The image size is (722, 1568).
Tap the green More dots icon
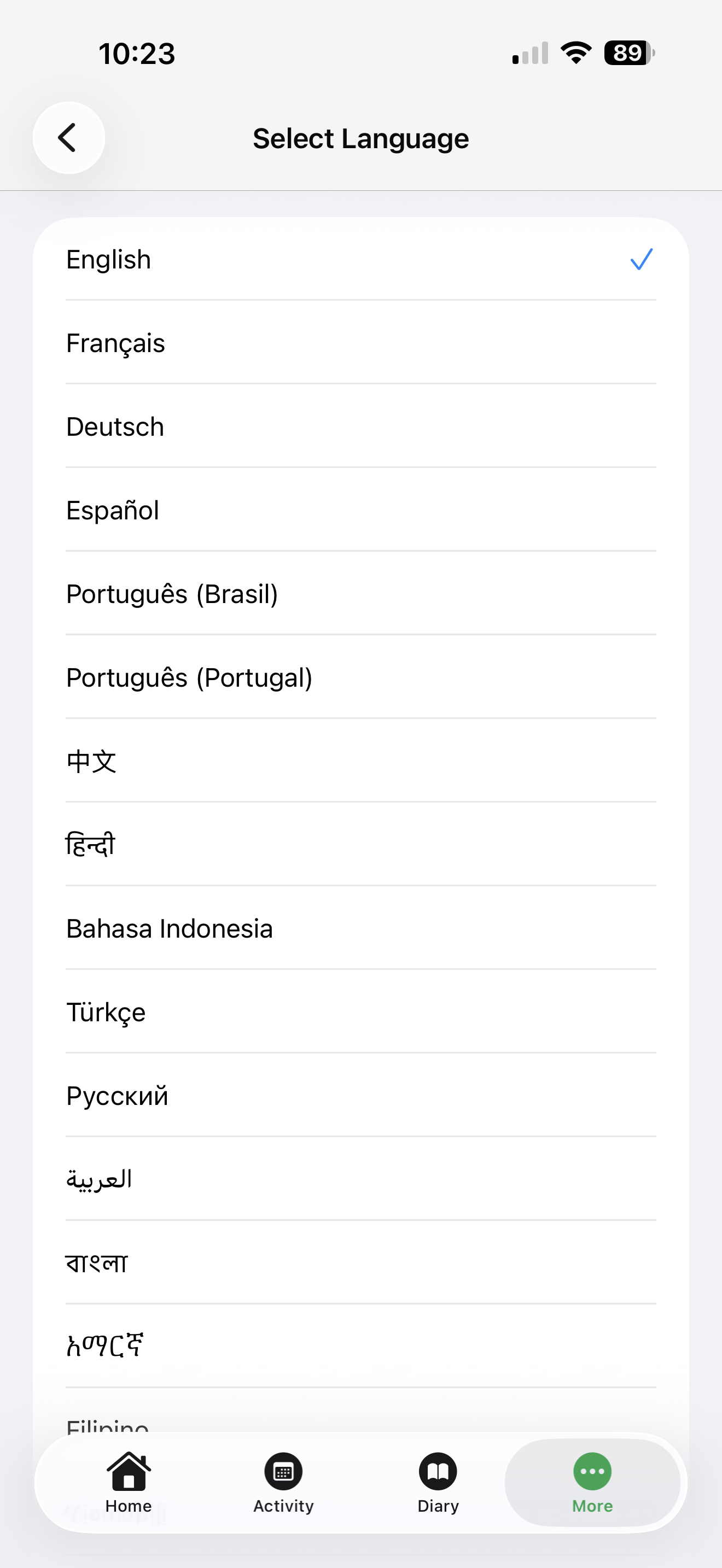click(592, 1471)
